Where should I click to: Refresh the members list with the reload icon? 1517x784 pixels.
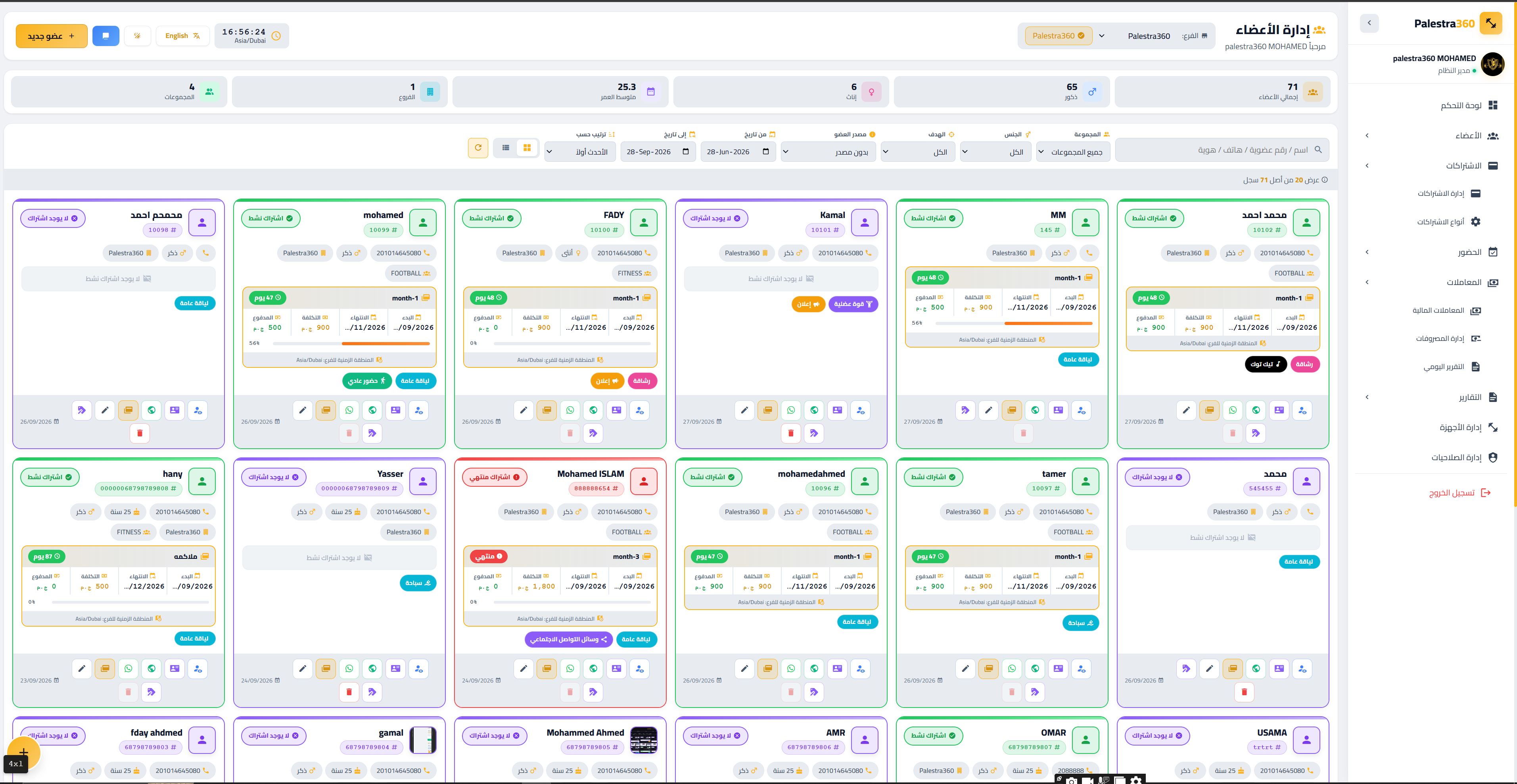tap(478, 148)
